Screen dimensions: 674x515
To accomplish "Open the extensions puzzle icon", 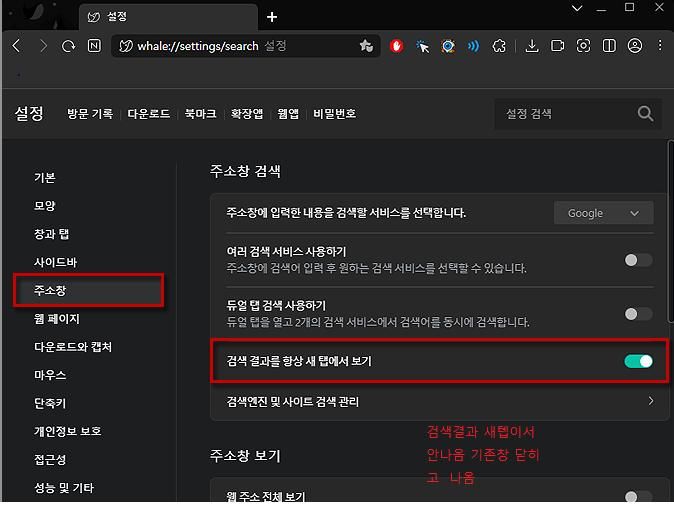I will [499, 46].
